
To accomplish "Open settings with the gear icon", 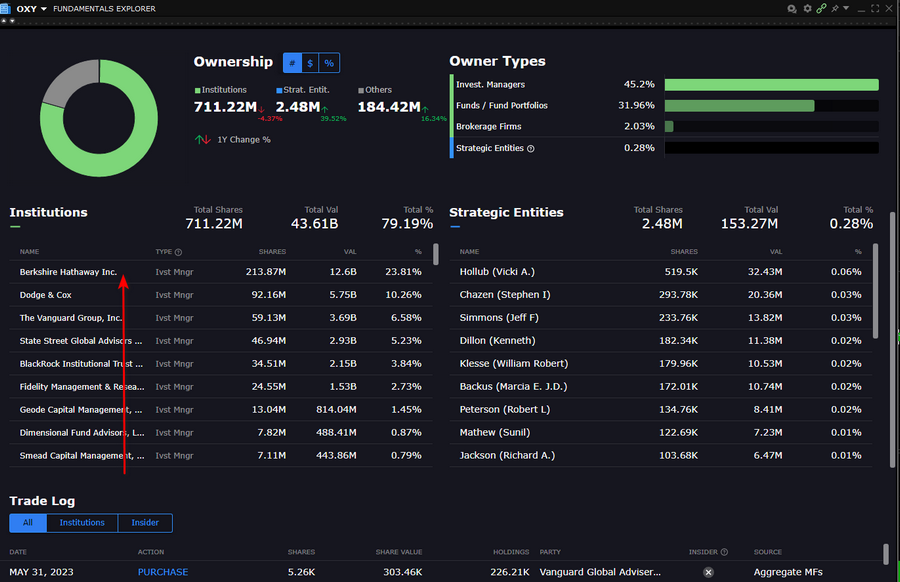I will click(807, 8).
